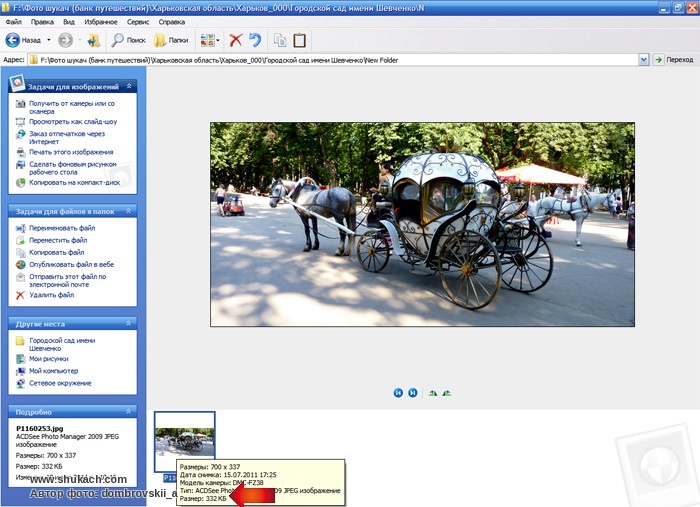Open the Сервис menu
700x507 pixels.
tap(138, 22)
